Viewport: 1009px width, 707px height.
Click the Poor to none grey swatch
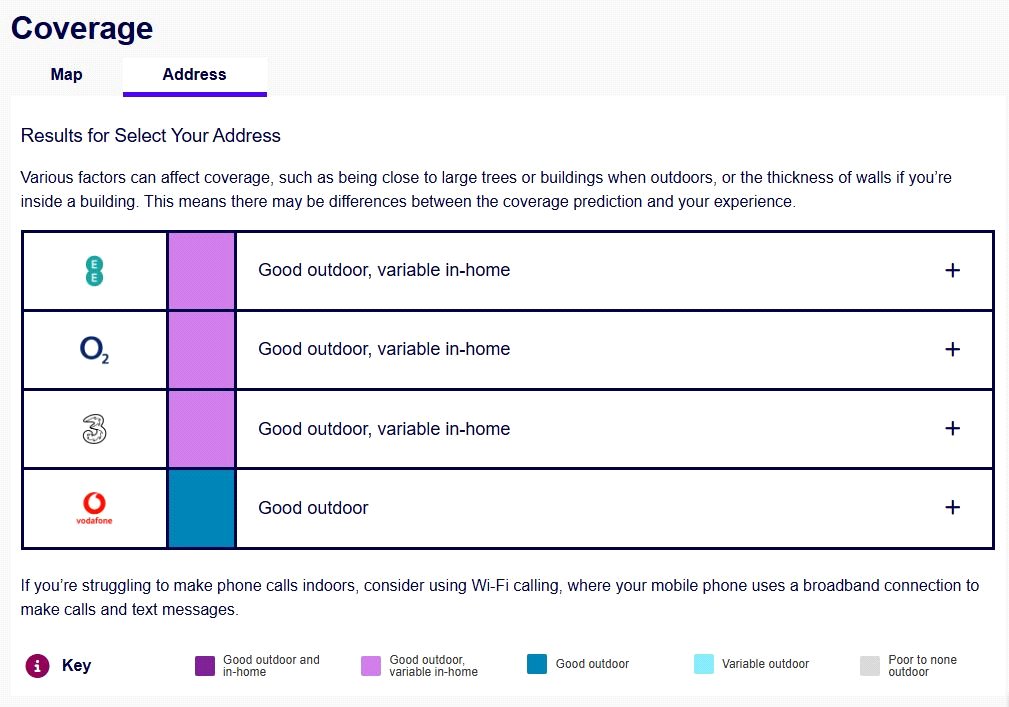[870, 665]
